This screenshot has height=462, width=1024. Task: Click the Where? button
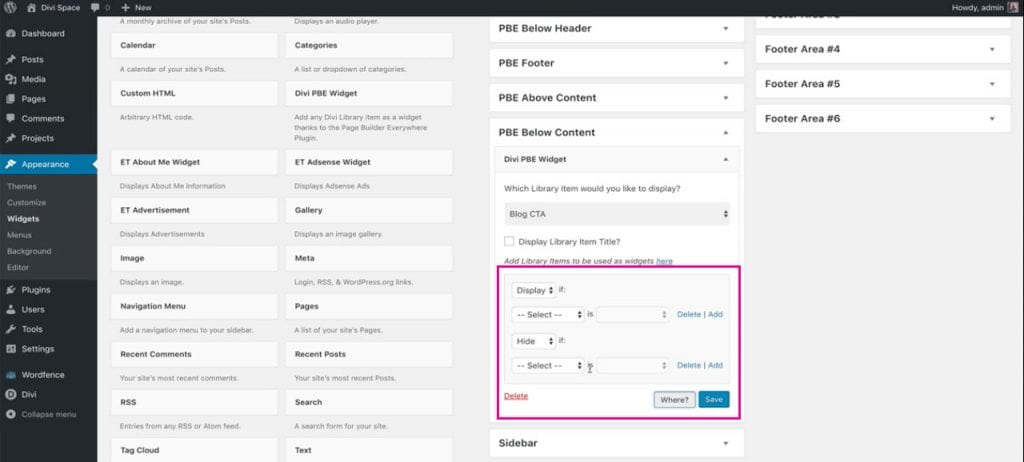point(675,399)
